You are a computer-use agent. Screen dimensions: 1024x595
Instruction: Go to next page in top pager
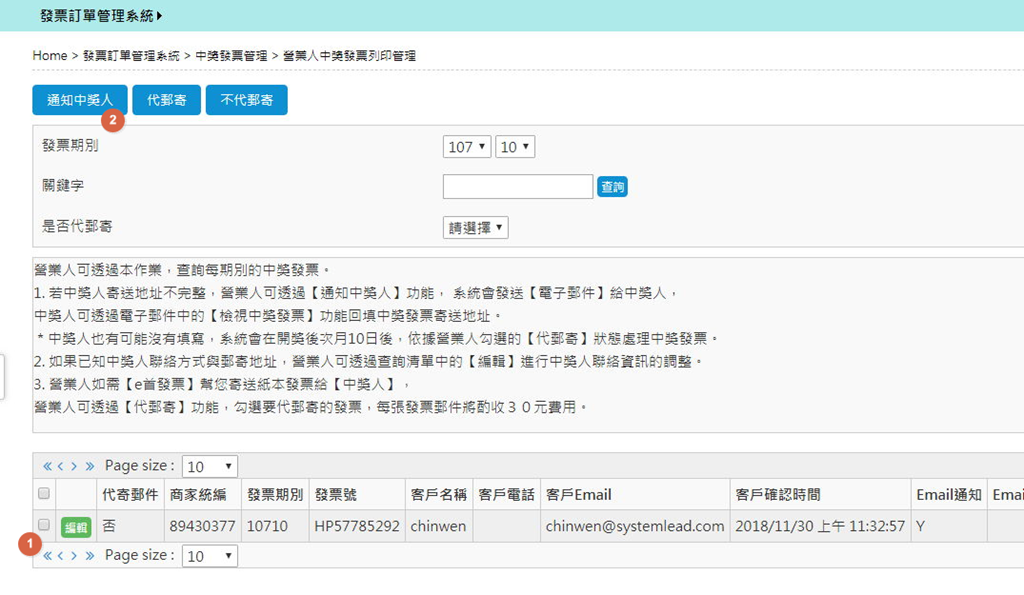pyautogui.click(x=74, y=466)
